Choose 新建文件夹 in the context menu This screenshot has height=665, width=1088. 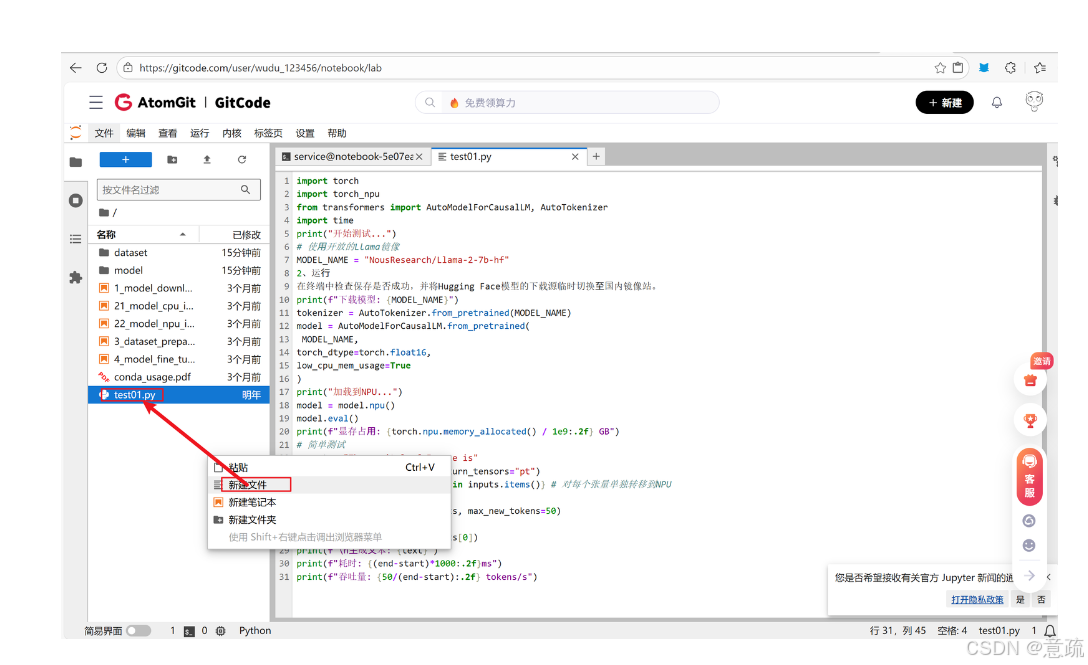coord(329,519)
